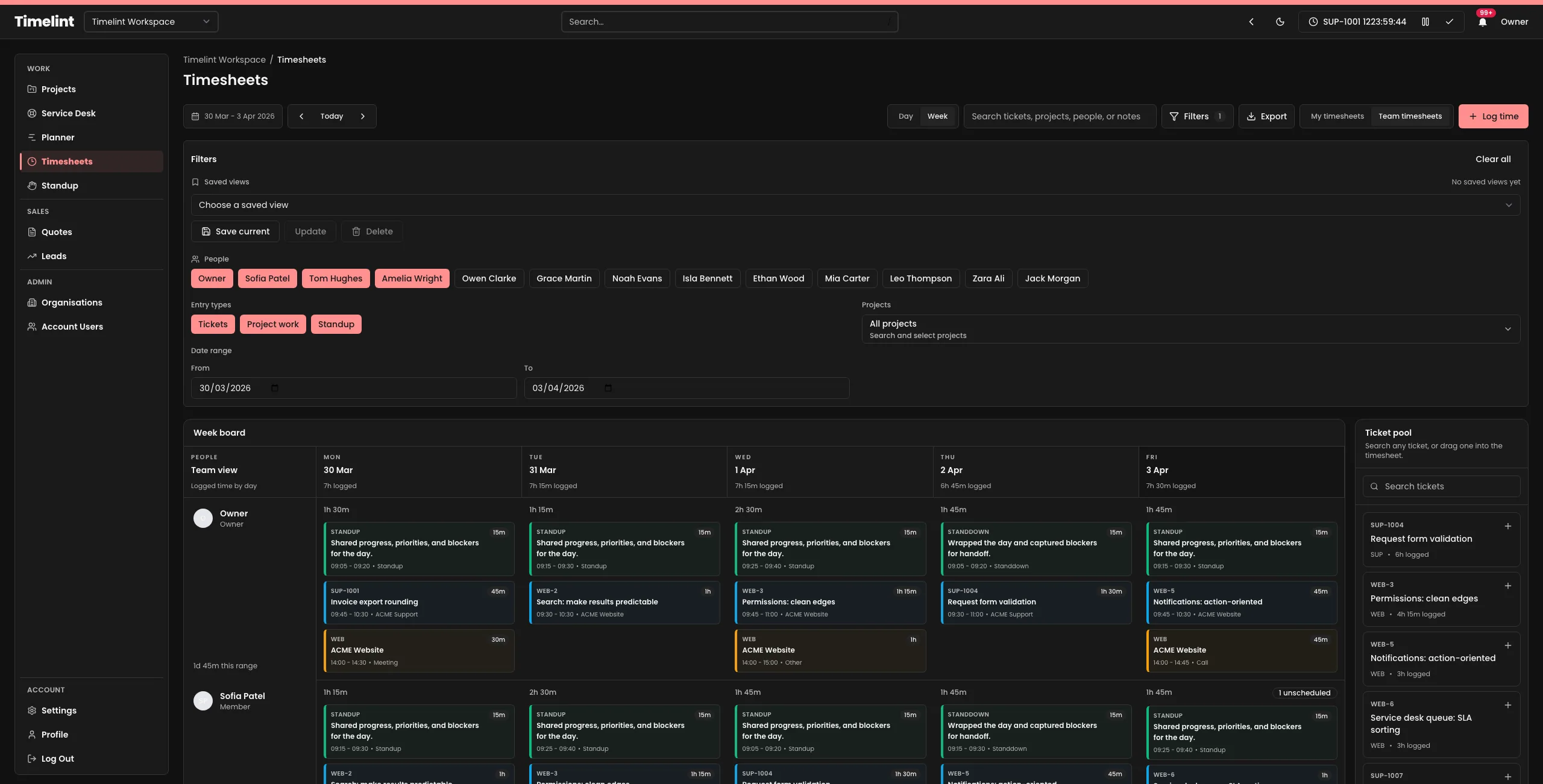1543x784 pixels.
Task: Click Owner account menu in header
Action: 1514,22
